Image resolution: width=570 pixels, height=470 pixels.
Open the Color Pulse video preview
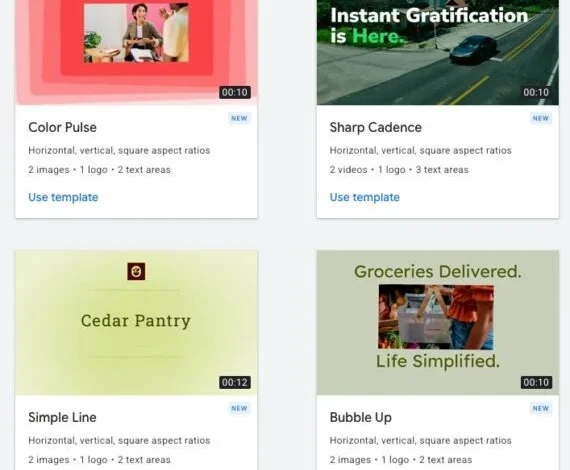[136, 52]
